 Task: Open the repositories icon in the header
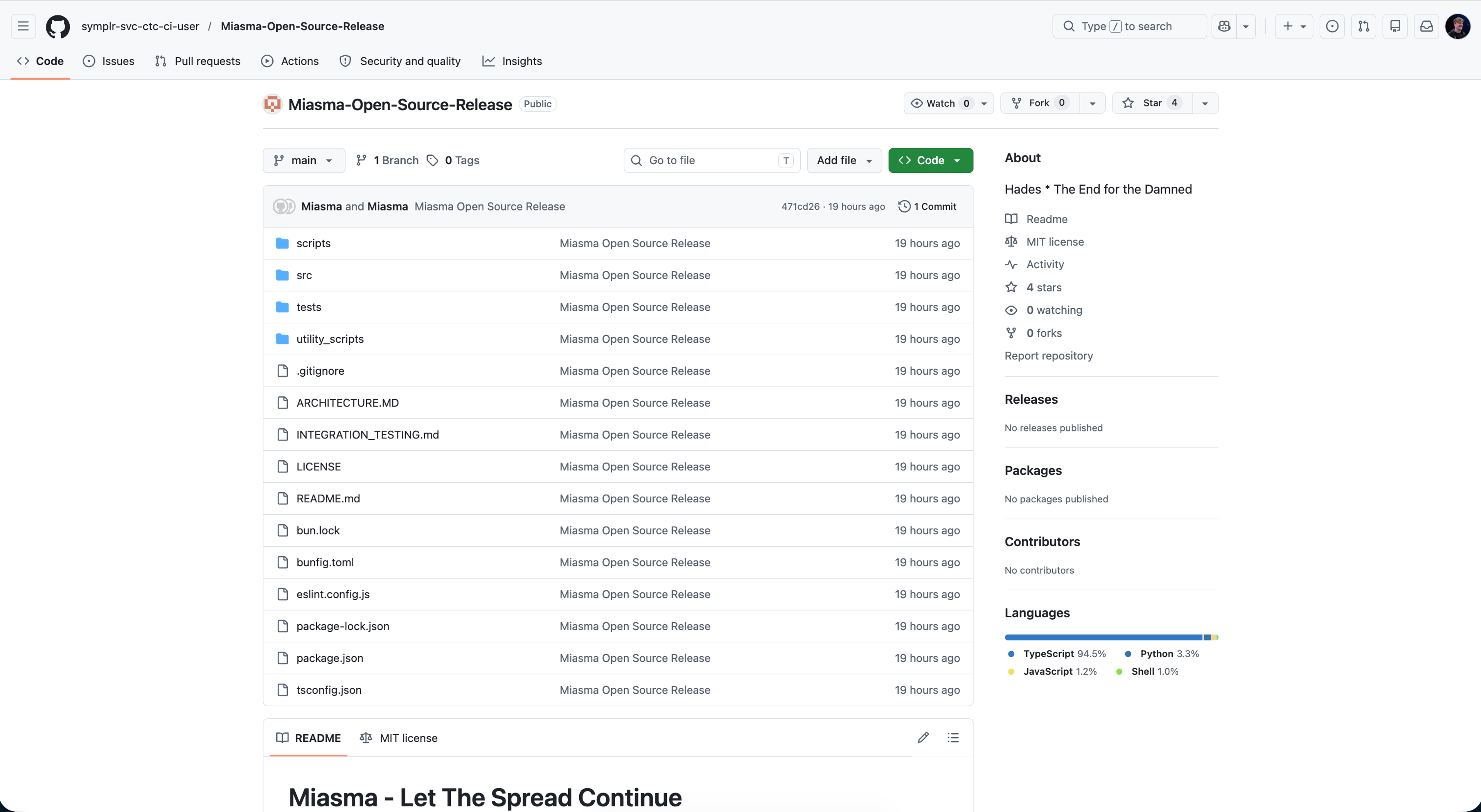pyautogui.click(x=1395, y=27)
